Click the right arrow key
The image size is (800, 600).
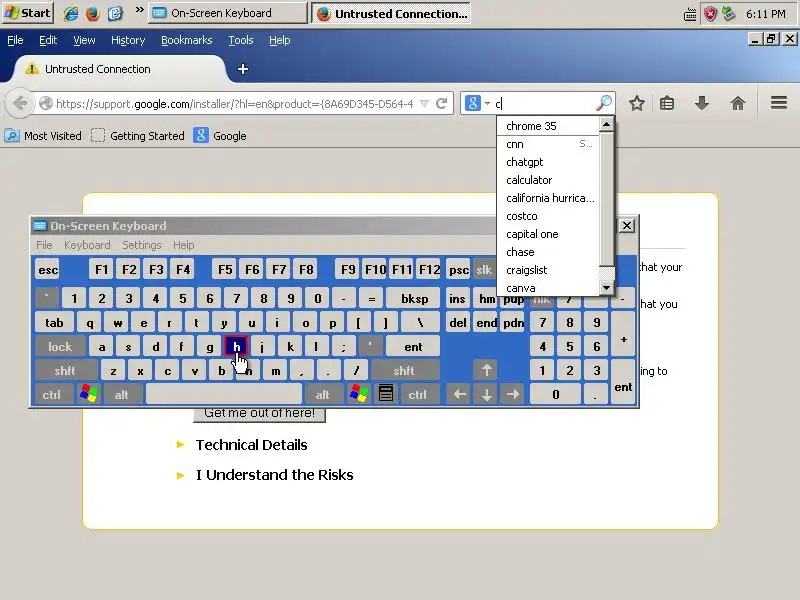pyautogui.click(x=513, y=394)
